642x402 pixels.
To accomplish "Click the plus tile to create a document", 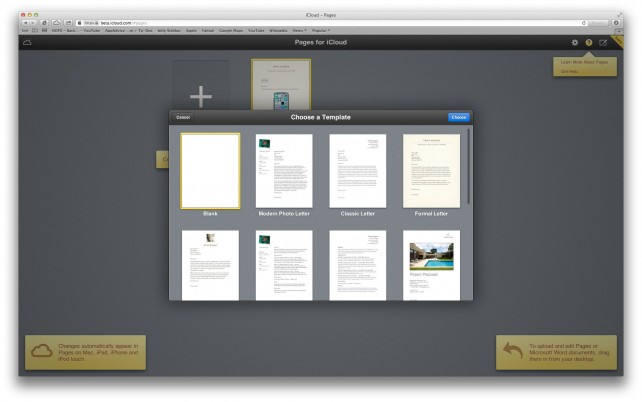I will pyautogui.click(x=201, y=85).
